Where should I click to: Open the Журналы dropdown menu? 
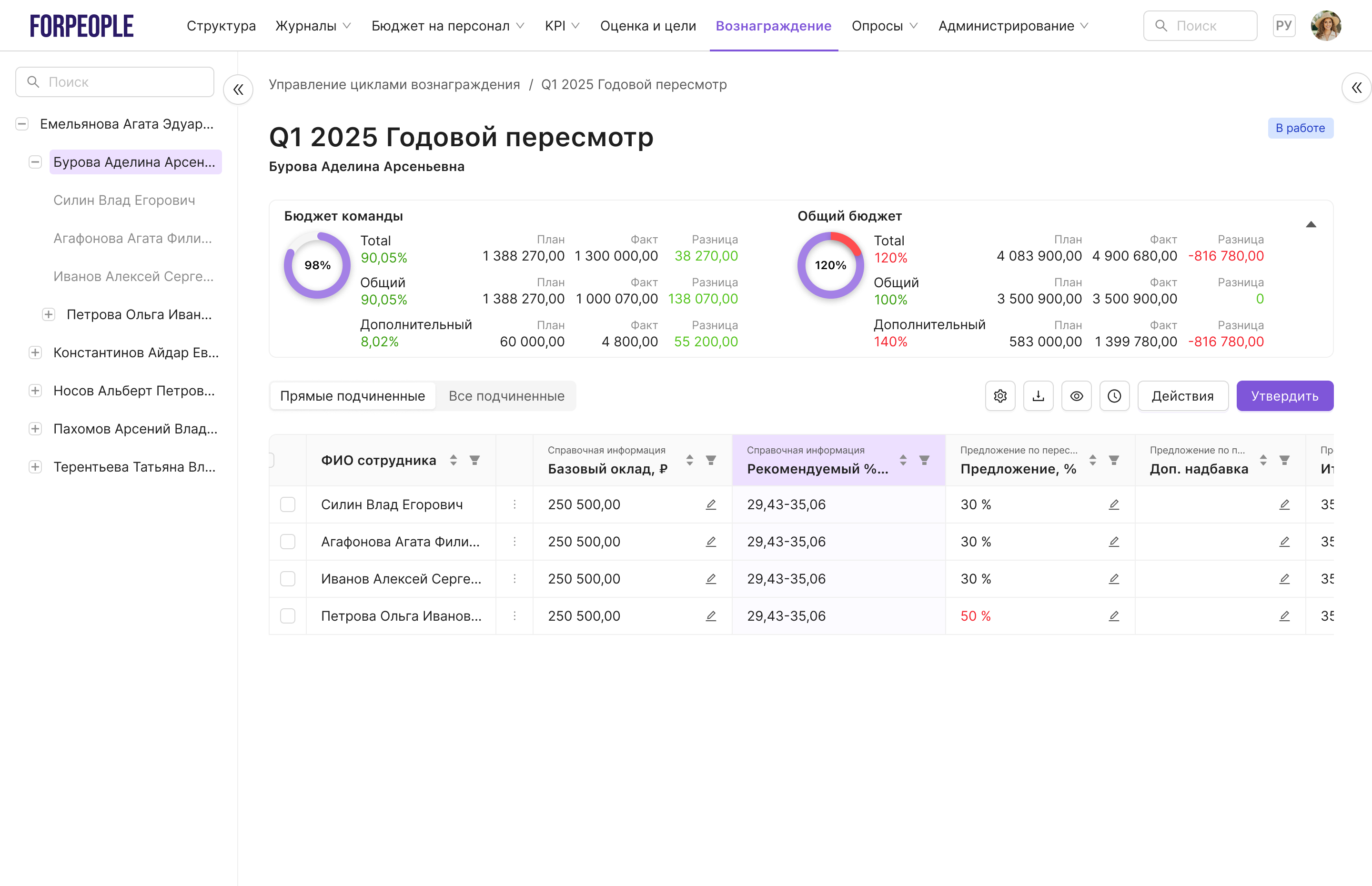tap(313, 26)
